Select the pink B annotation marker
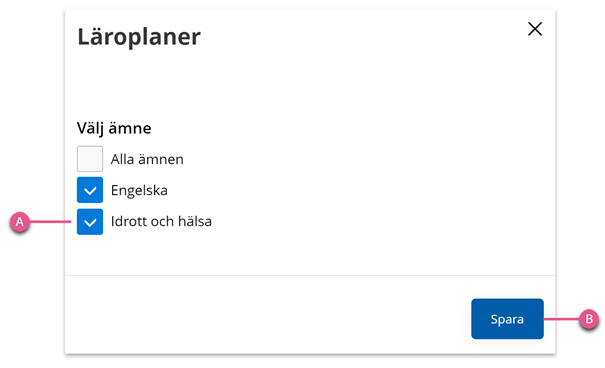Viewport: 605px width, 368px height. tap(589, 319)
